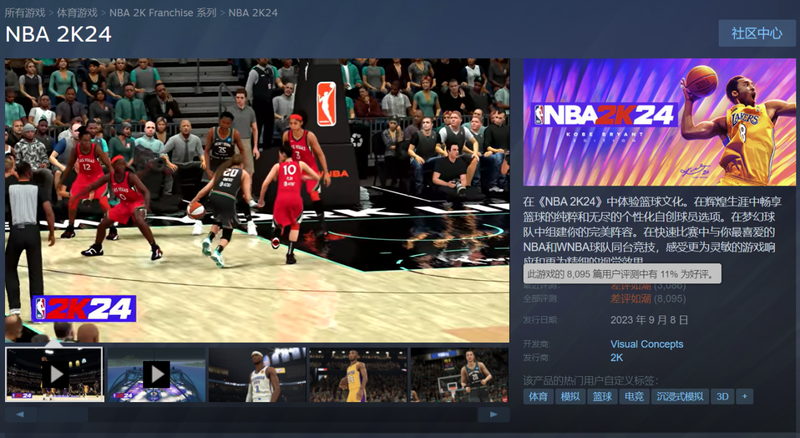Select the 电竞 tag
Image resolution: width=800 pixels, height=438 pixels.
click(x=634, y=397)
